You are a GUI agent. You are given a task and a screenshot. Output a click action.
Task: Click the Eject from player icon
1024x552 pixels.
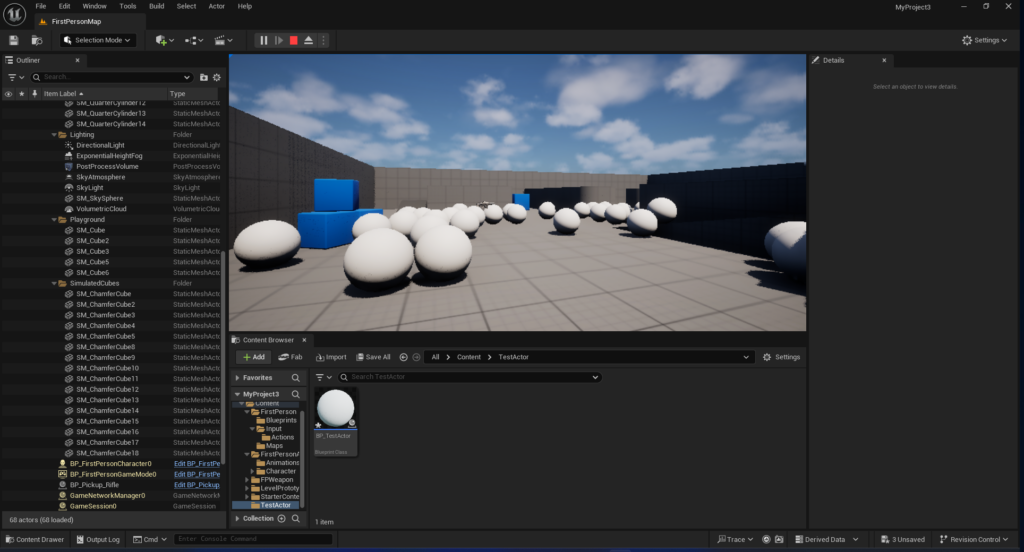[309, 40]
